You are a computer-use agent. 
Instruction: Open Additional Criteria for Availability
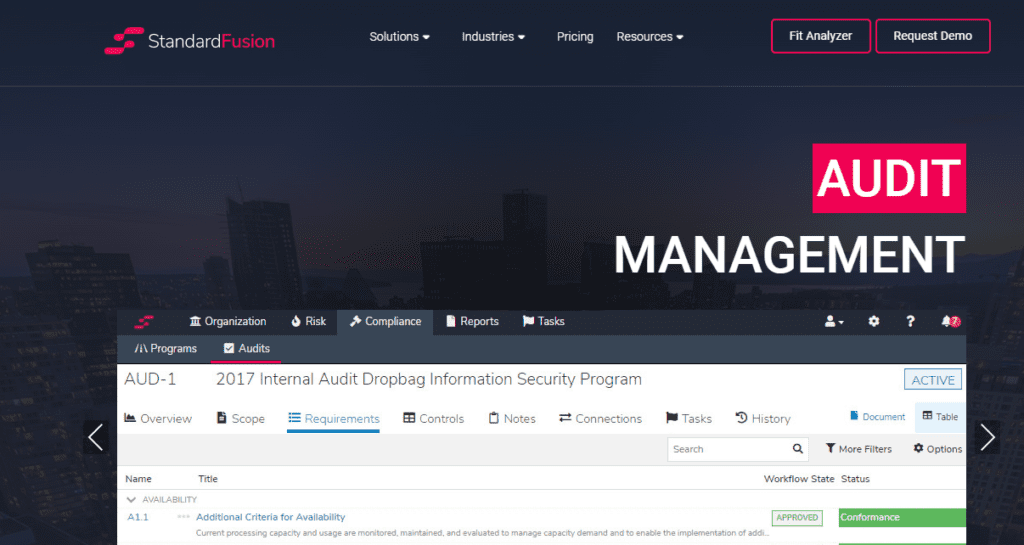(270, 517)
